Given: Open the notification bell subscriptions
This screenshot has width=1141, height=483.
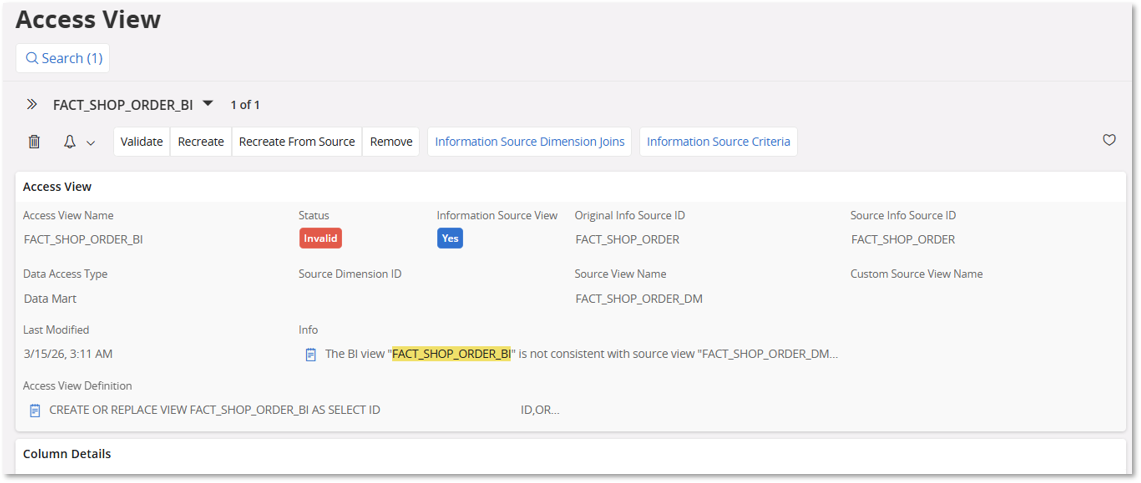Looking at the screenshot, I should [x=70, y=142].
